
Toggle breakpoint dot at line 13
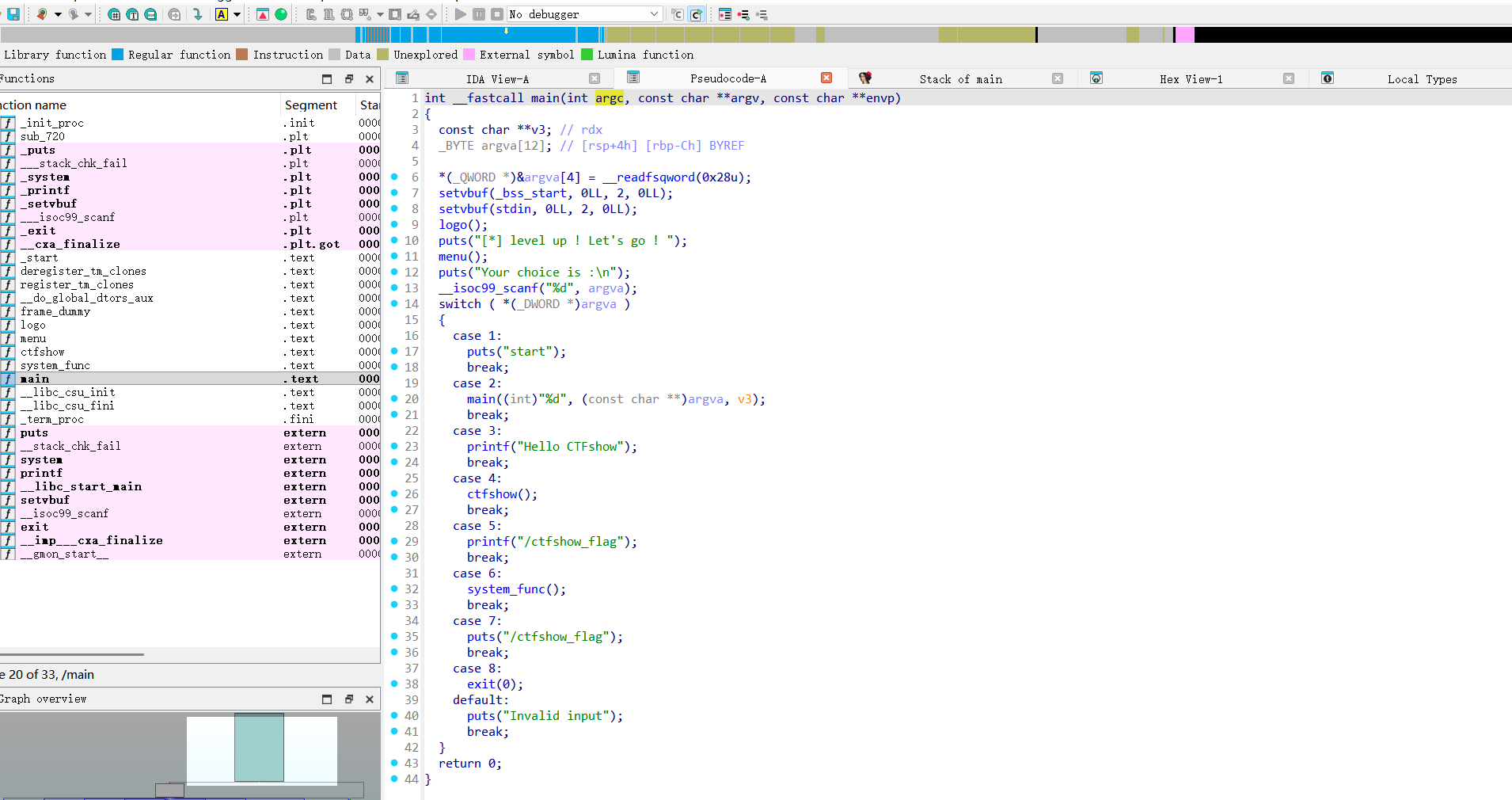394,288
